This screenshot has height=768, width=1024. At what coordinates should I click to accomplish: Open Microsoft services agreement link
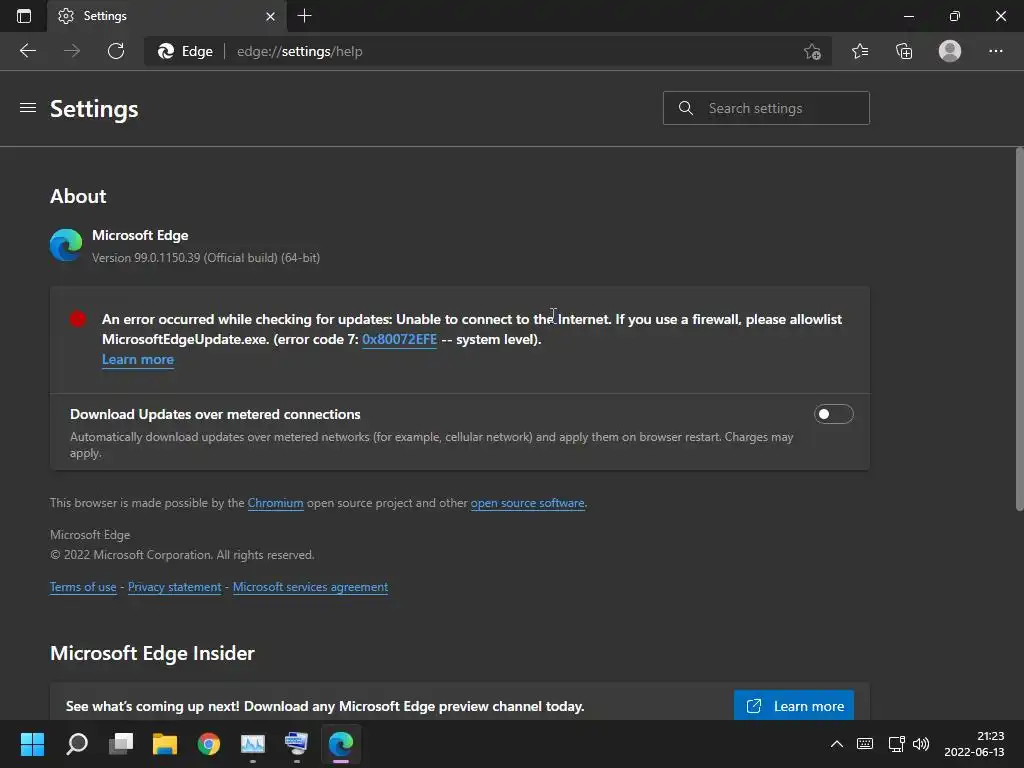coord(310,587)
